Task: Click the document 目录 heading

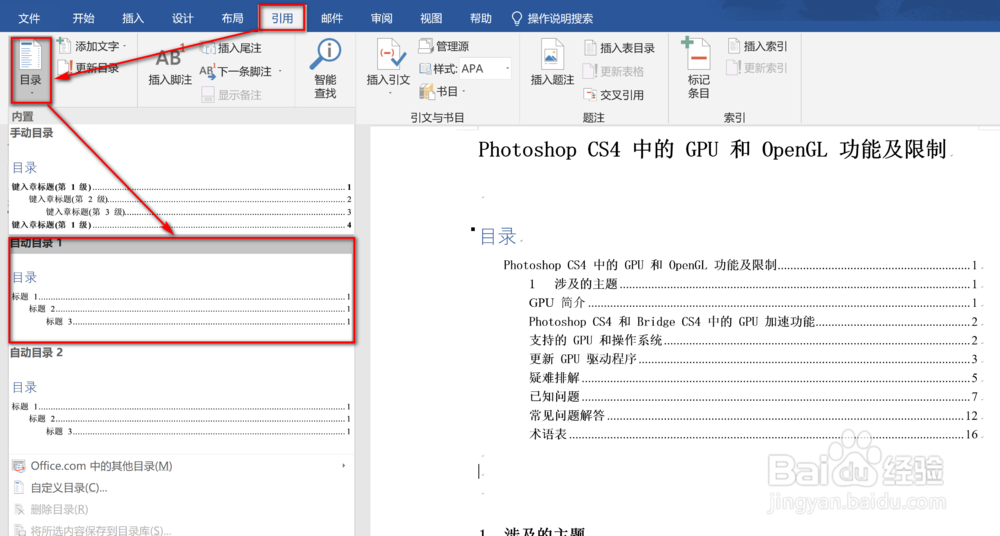Action: click(x=497, y=237)
